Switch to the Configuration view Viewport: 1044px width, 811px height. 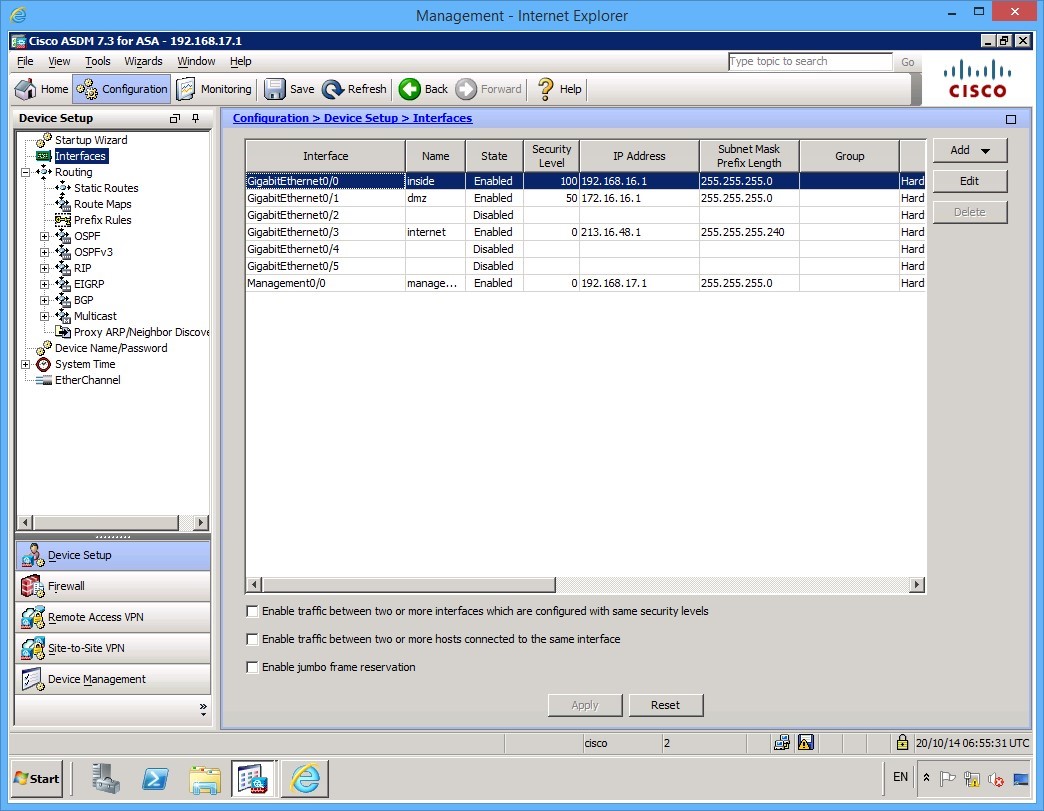[121, 89]
